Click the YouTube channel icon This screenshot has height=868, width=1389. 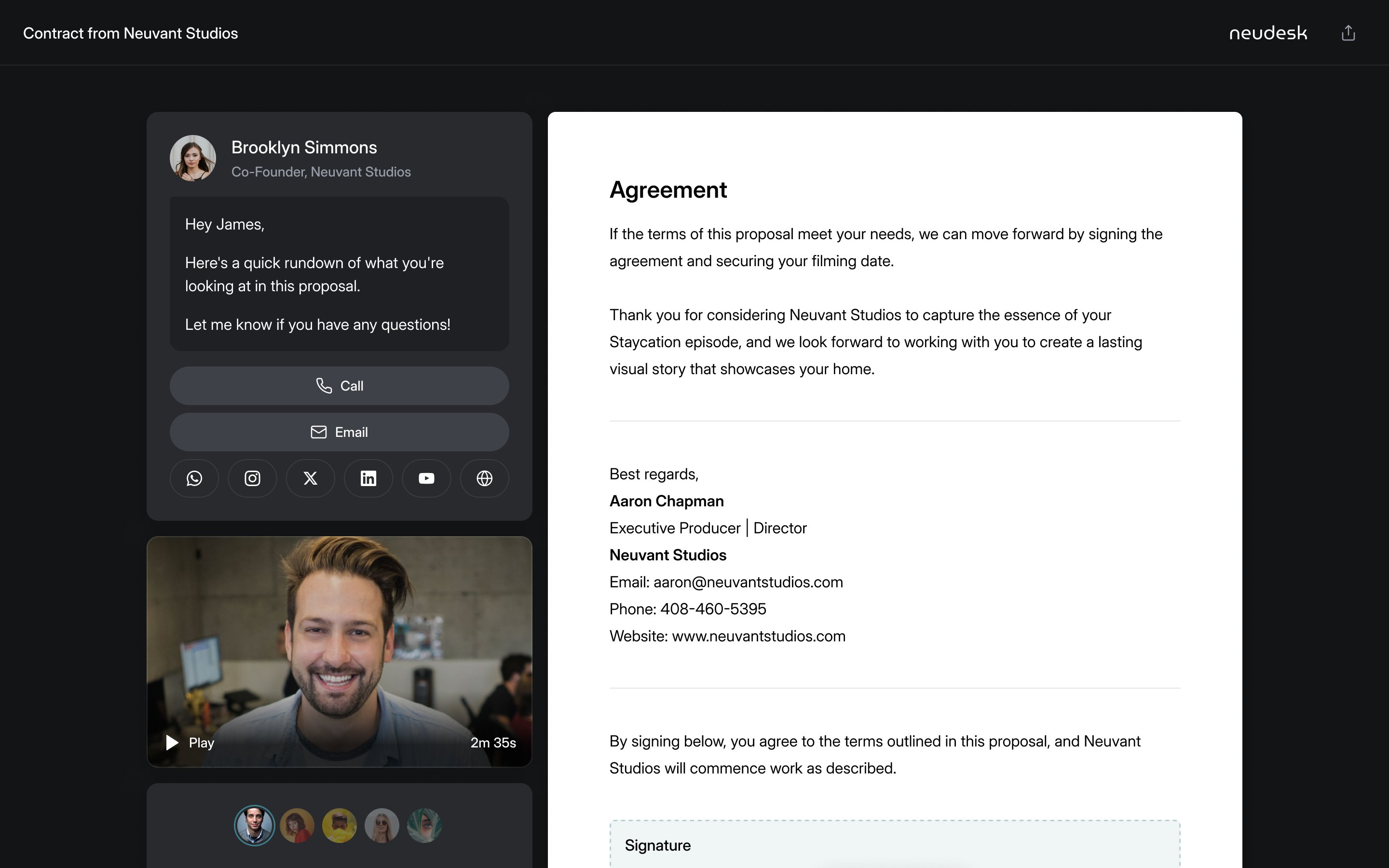tap(426, 478)
